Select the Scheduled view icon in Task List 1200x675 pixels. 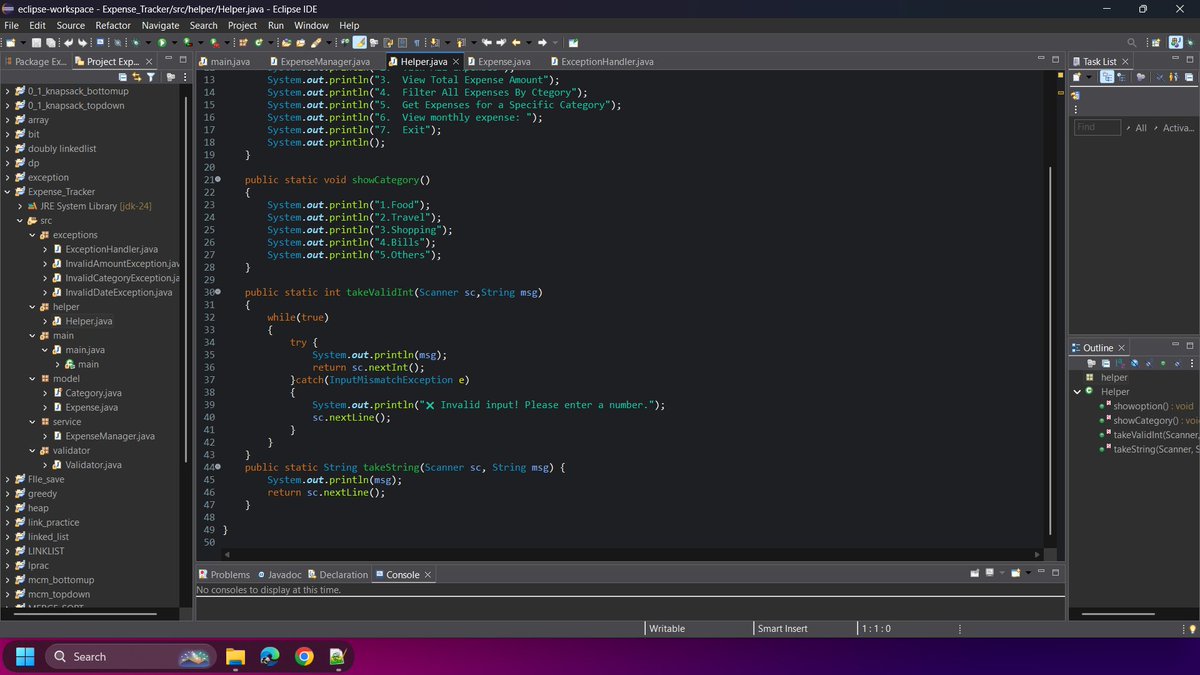pos(1122,77)
